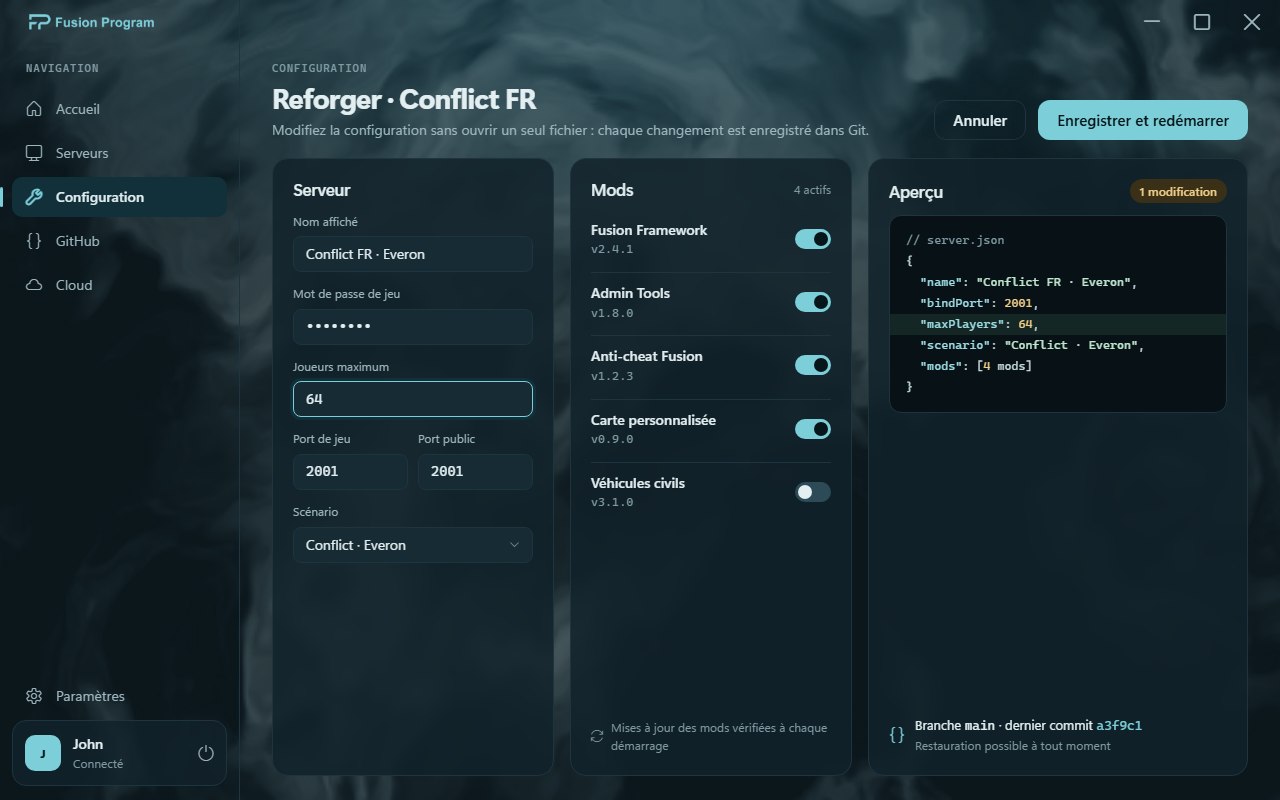The image size is (1280, 800).
Task: Click the mod update refresh icon
Action: [597, 736]
